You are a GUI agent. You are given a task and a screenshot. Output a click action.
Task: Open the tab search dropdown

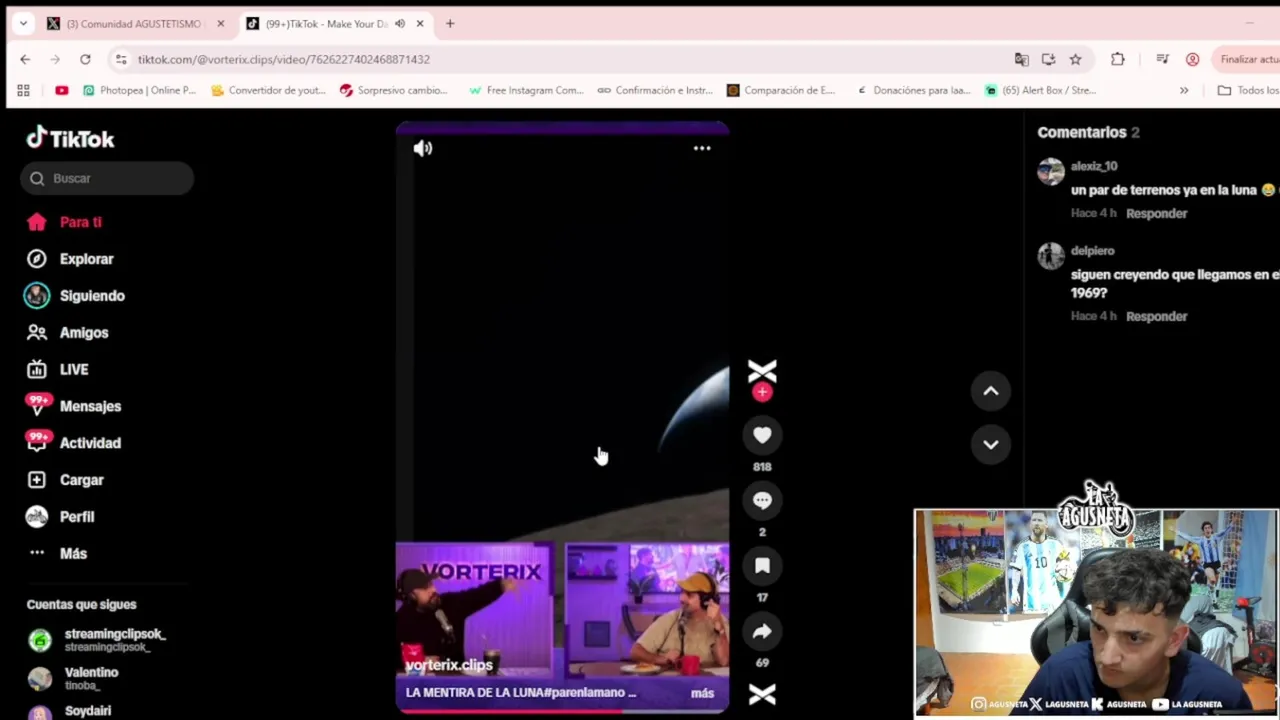click(x=23, y=24)
